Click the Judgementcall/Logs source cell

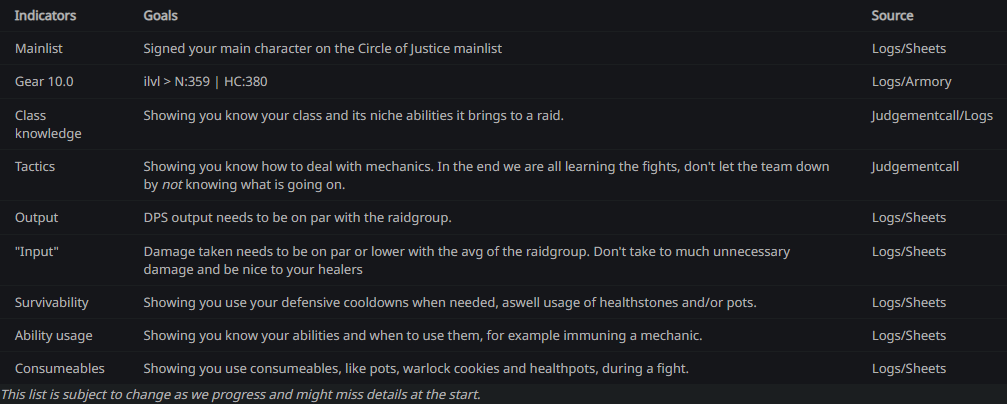pos(932,116)
